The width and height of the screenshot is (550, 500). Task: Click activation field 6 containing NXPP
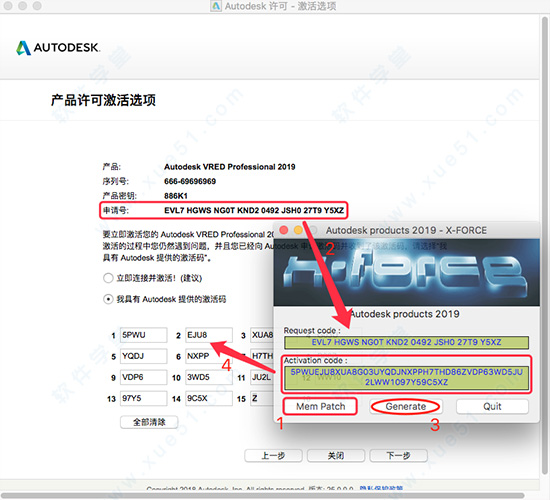point(209,356)
